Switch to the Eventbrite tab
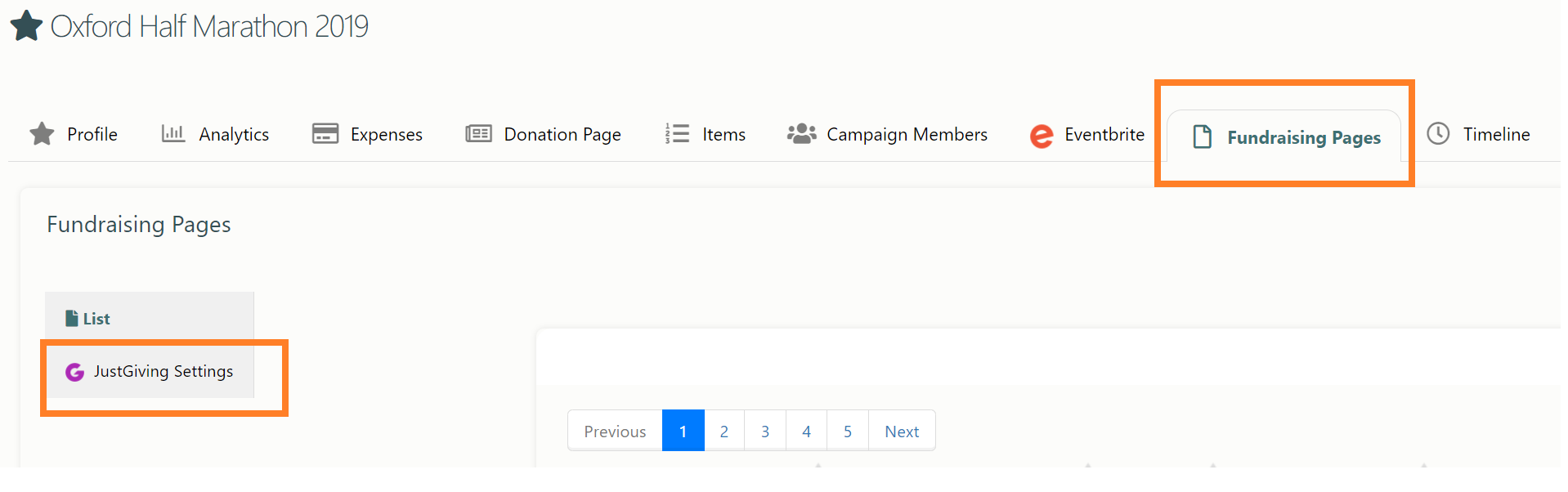1568x492 pixels. 1087,134
